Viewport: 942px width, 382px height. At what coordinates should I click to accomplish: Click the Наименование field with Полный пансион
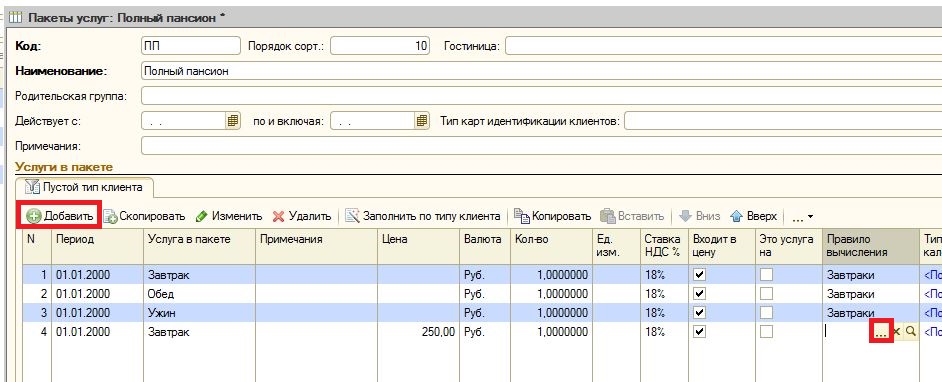(x=541, y=71)
